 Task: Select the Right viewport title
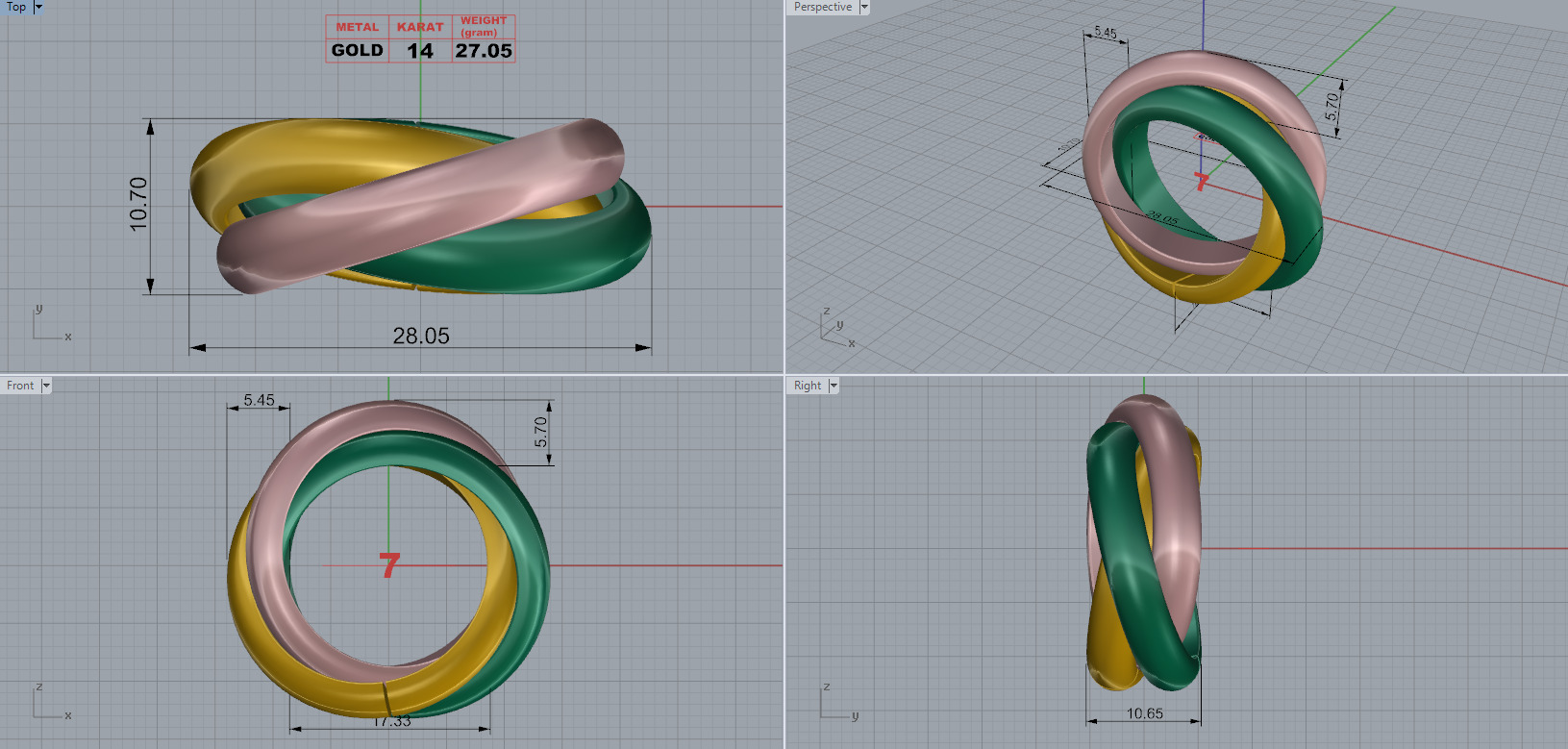808,386
